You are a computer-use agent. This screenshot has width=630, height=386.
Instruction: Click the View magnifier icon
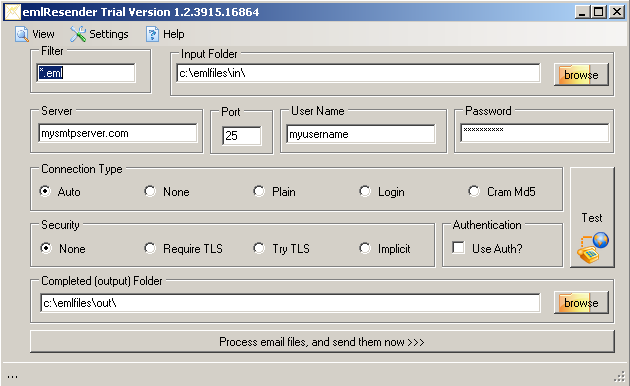22,34
